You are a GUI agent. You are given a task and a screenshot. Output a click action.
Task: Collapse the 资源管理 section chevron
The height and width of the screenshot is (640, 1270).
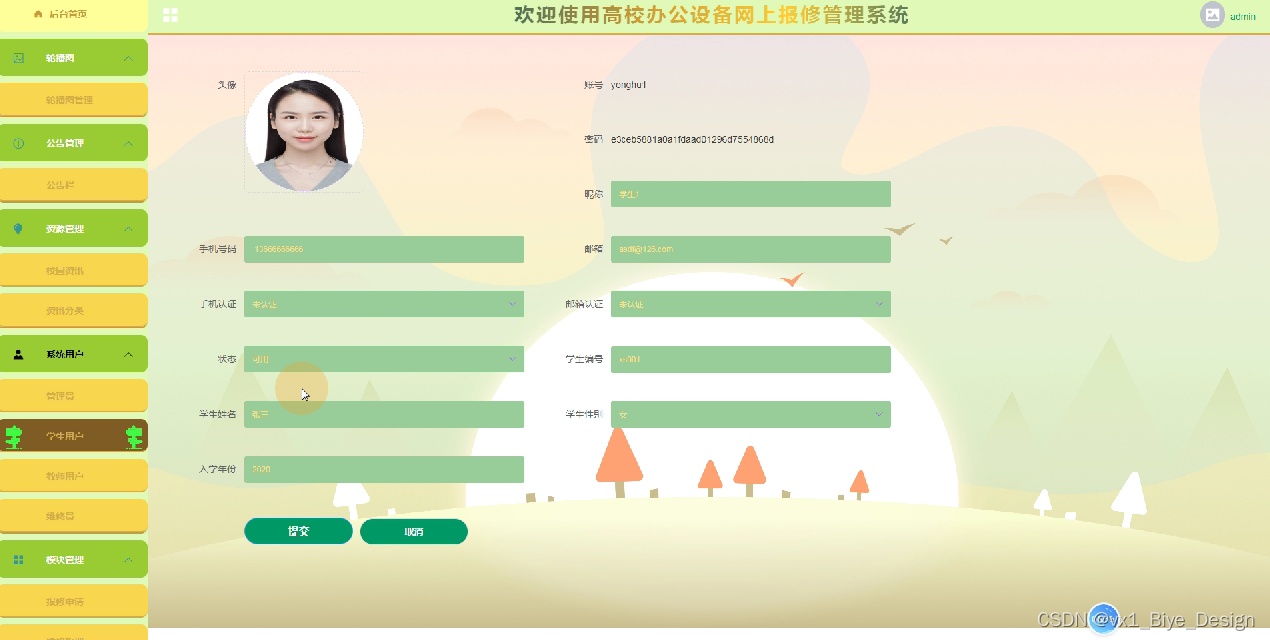click(128, 229)
